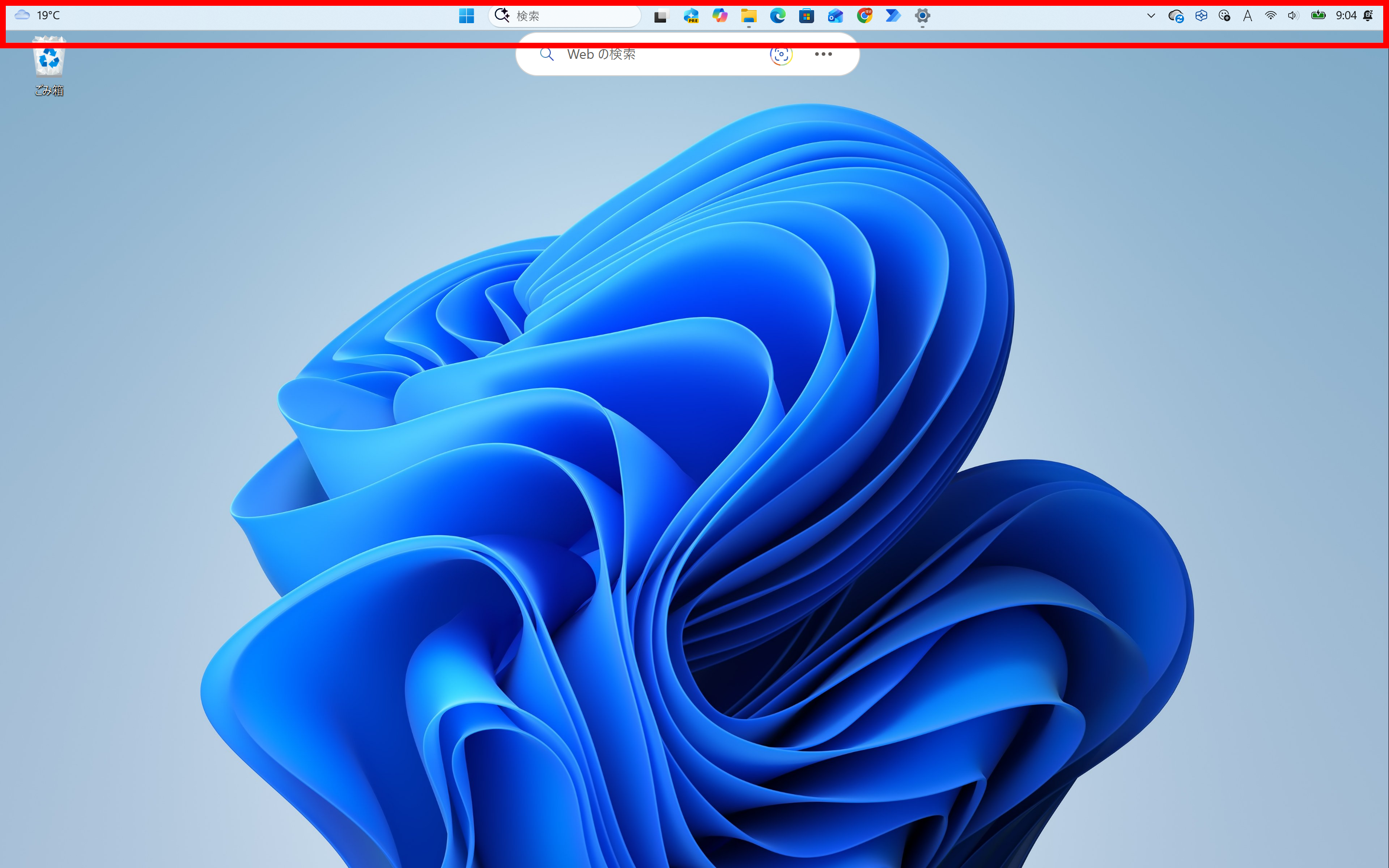The width and height of the screenshot is (1389, 868).
Task: Open the Microsoft Store
Action: [806, 15]
